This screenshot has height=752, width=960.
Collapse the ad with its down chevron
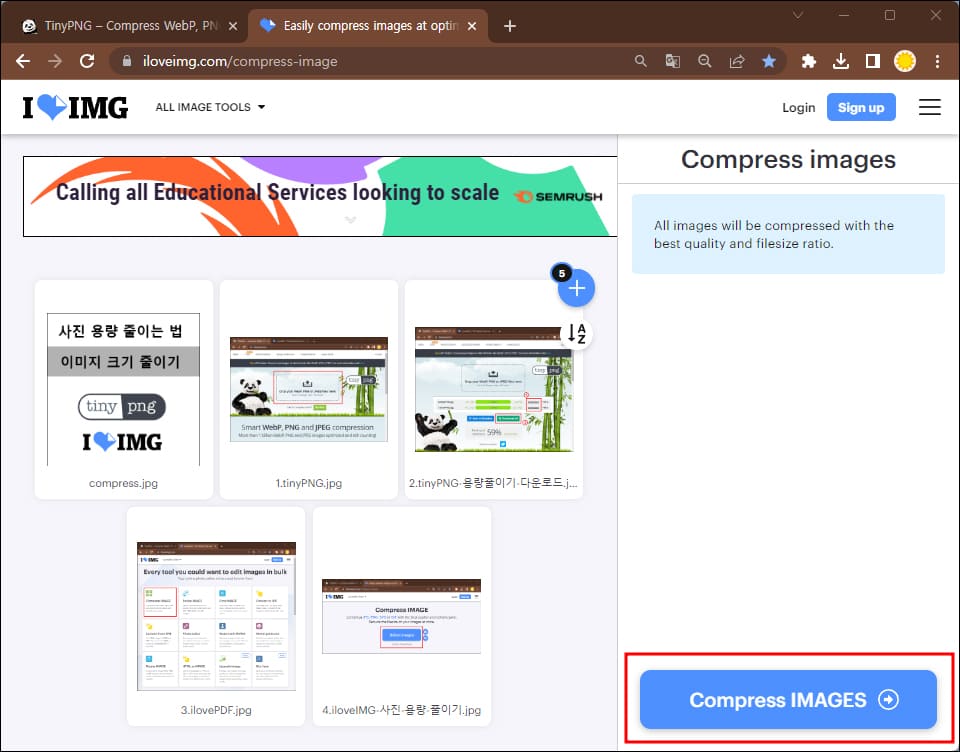point(350,219)
